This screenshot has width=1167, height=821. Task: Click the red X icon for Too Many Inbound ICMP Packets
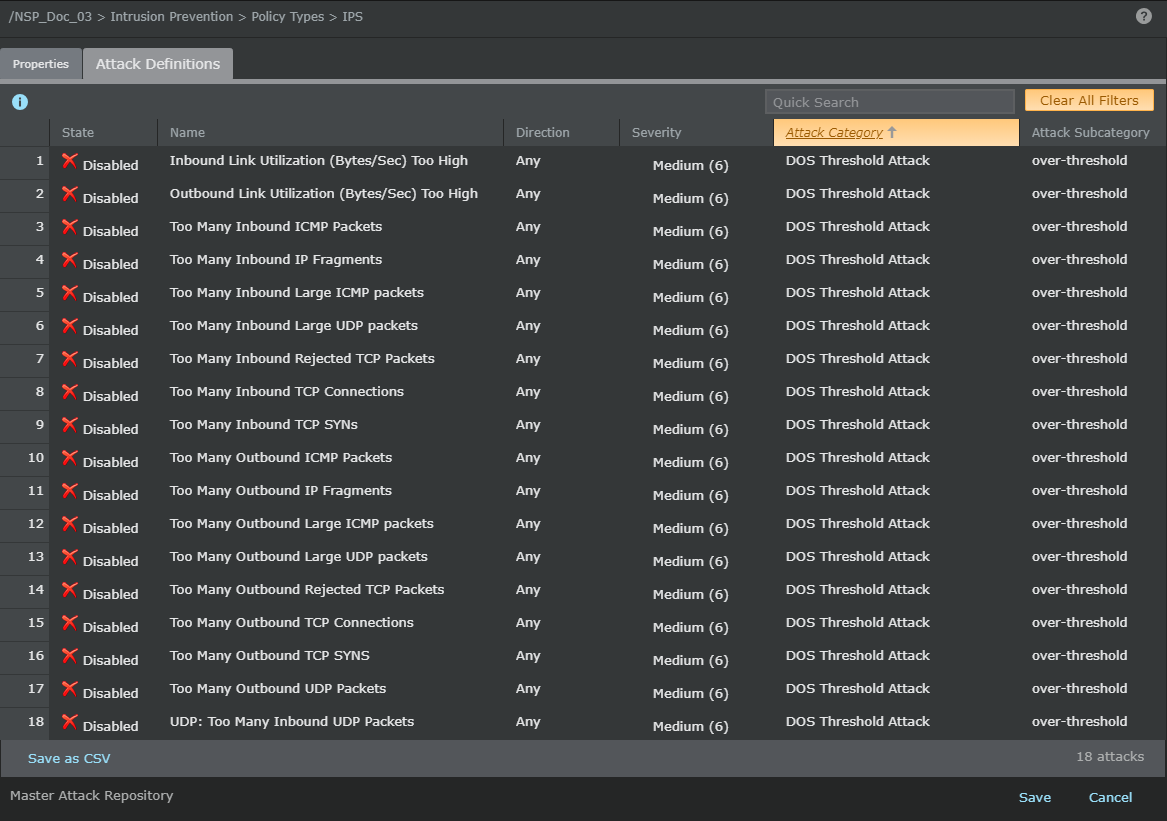click(70, 227)
